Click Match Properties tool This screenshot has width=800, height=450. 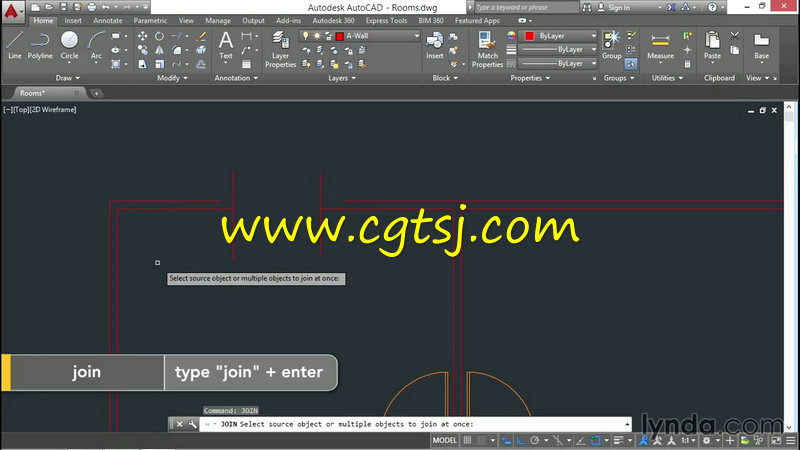click(487, 49)
